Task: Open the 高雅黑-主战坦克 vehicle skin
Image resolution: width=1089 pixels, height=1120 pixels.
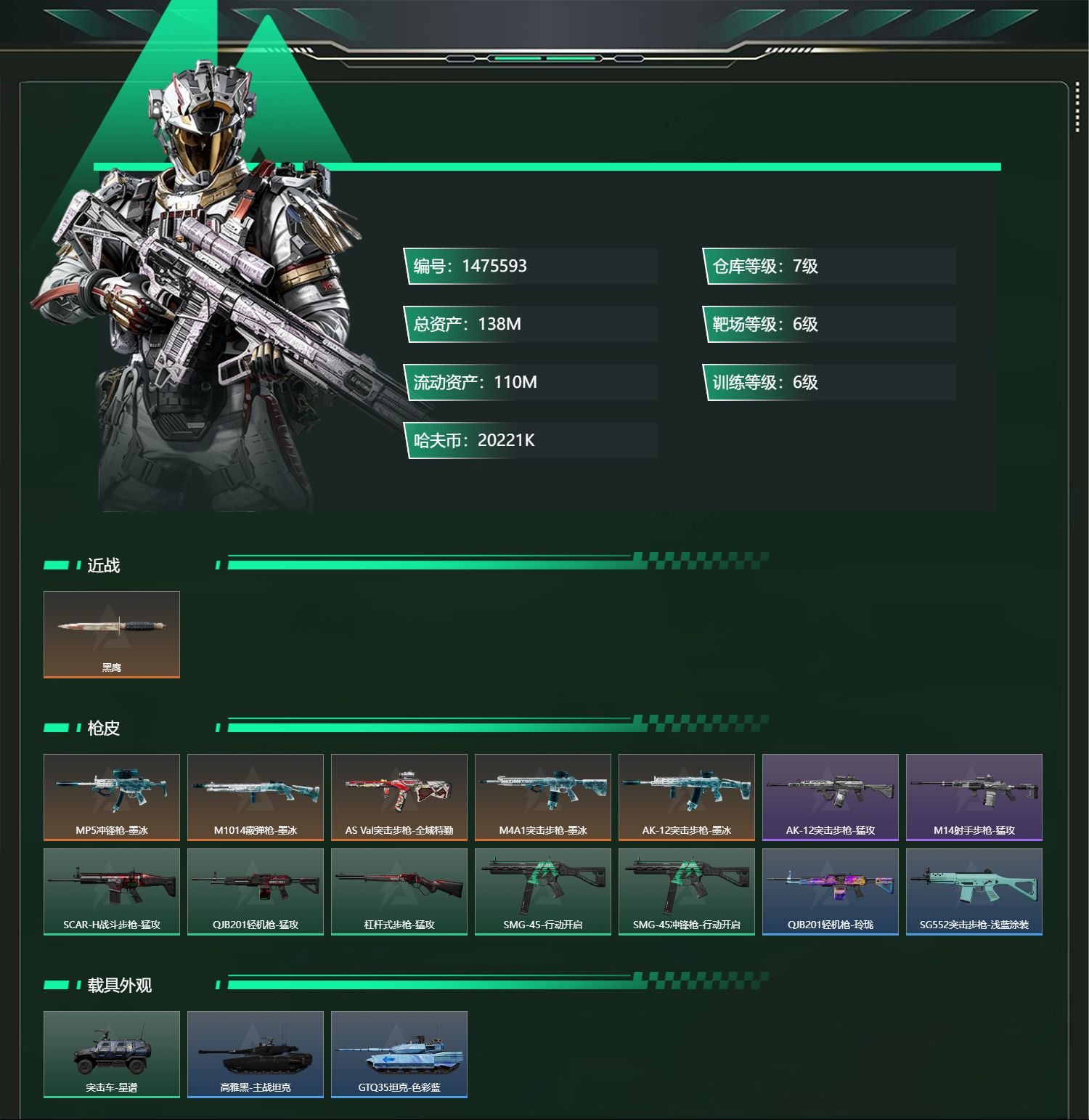Action: [x=256, y=1055]
